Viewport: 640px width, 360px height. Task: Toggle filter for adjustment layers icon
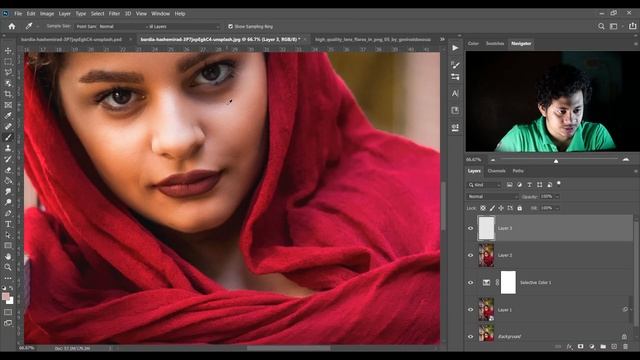click(519, 185)
